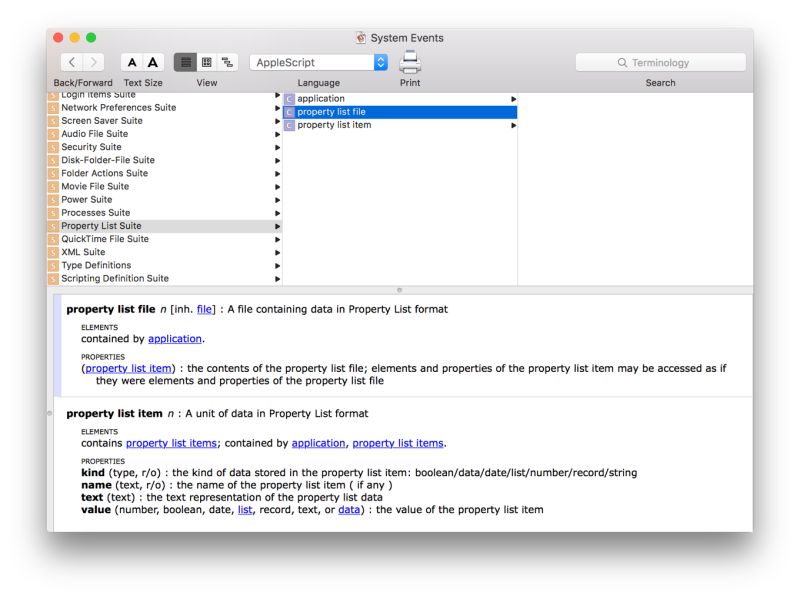
Task: Open Print using the printer icon
Action: 410,61
